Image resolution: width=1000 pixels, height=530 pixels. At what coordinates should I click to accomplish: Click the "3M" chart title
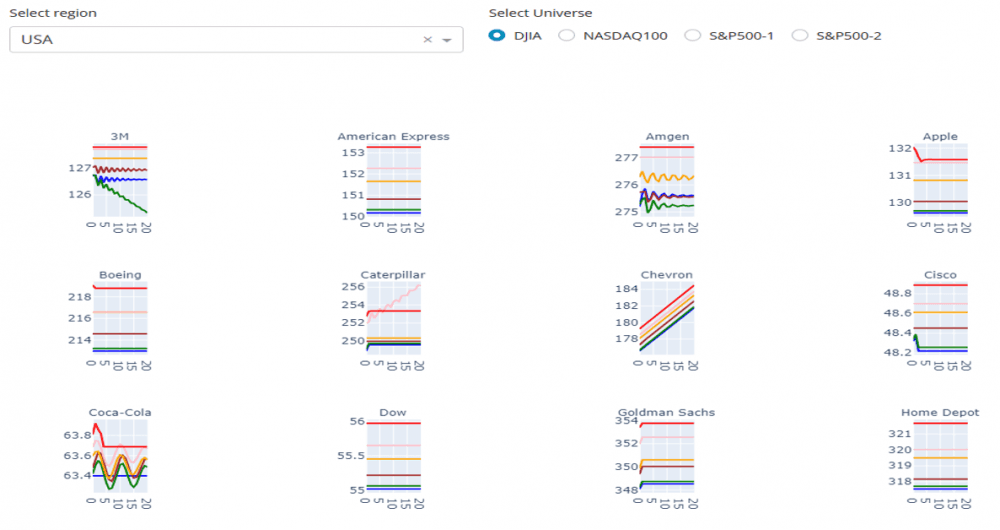point(119,136)
